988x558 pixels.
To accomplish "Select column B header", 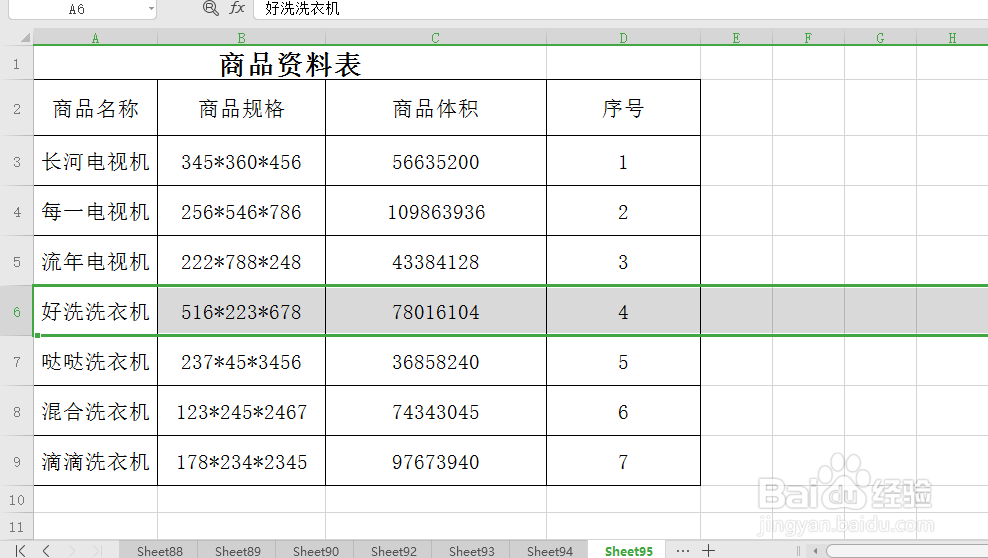I will click(241, 38).
